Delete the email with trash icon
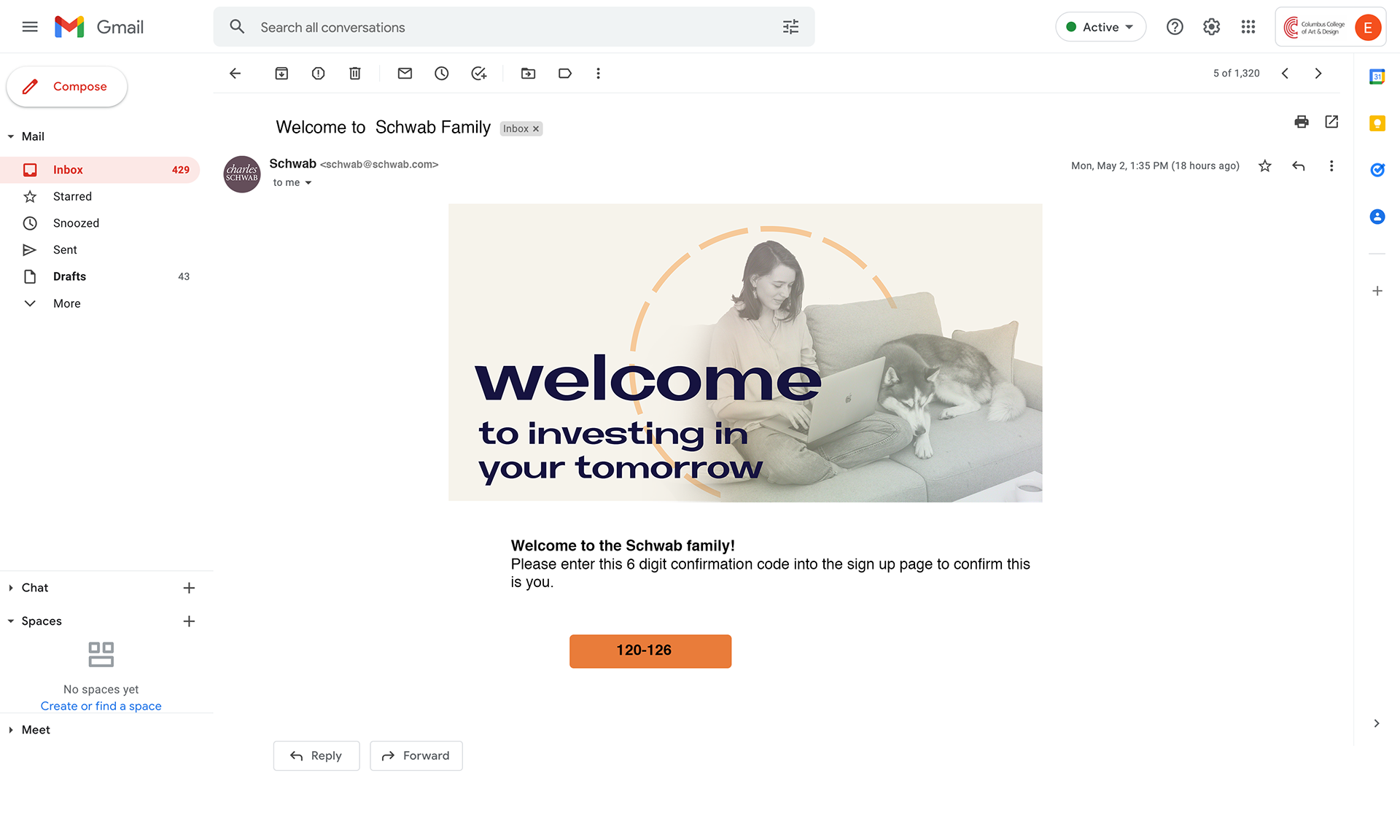Image resolution: width=1400 pixels, height=840 pixels. [355, 74]
